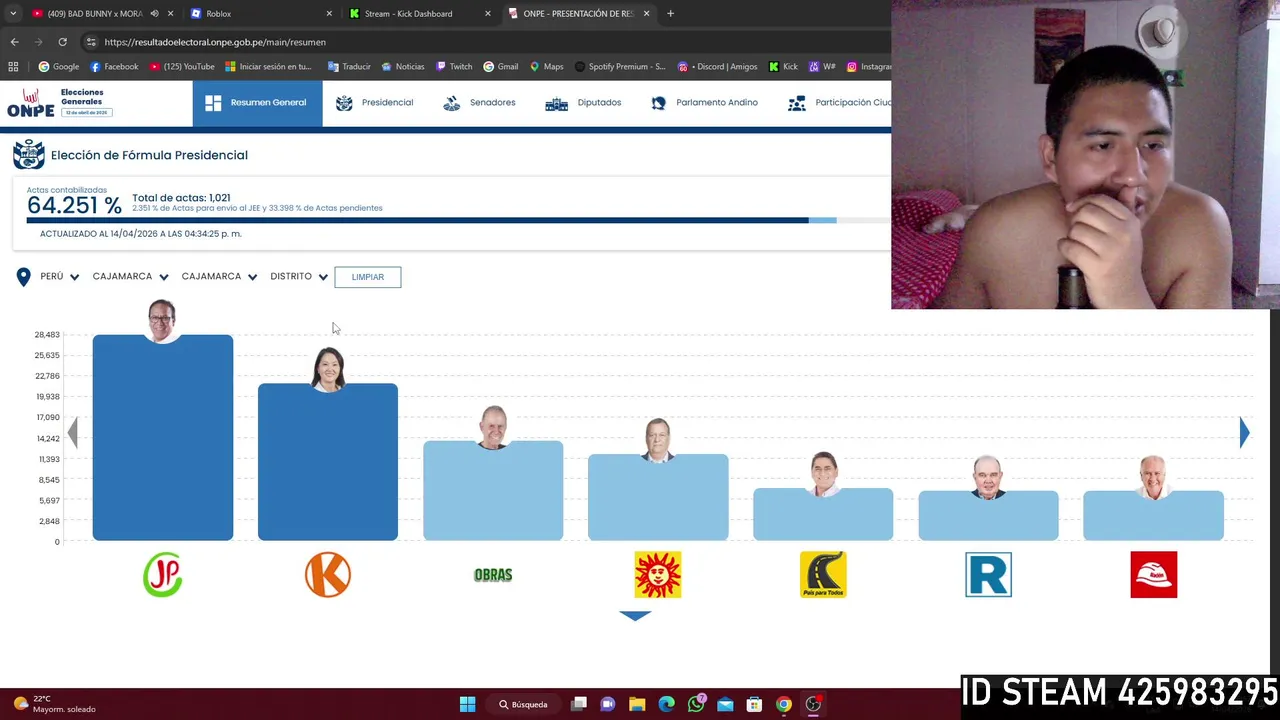Click the sun party logo
Screen dimensions: 1280x720
(658, 575)
